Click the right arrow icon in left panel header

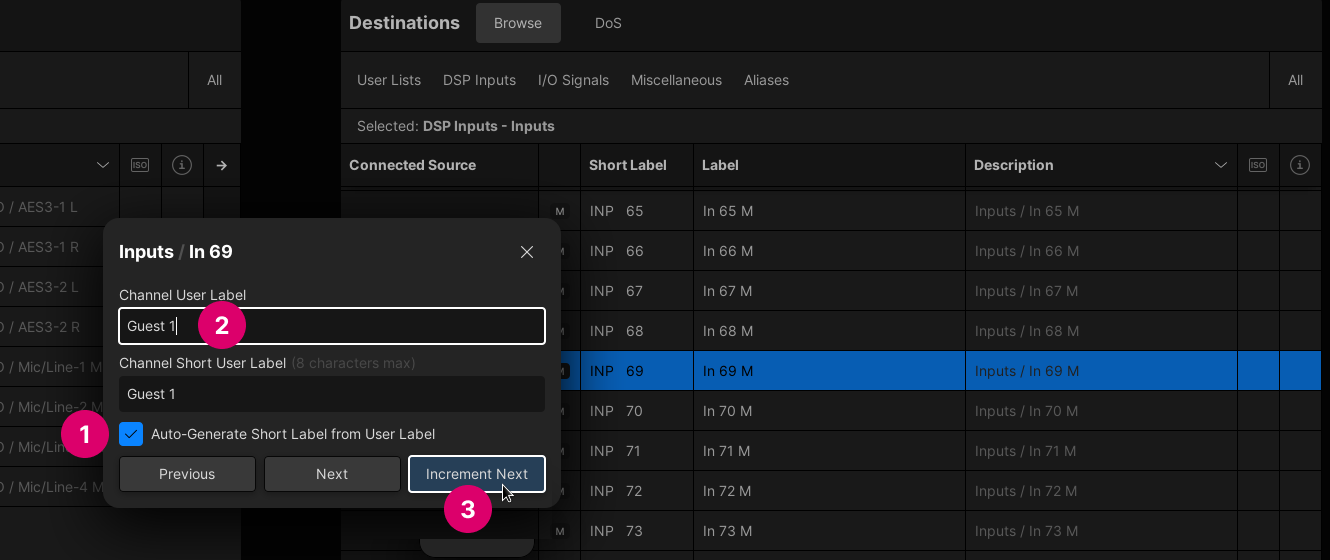(222, 165)
